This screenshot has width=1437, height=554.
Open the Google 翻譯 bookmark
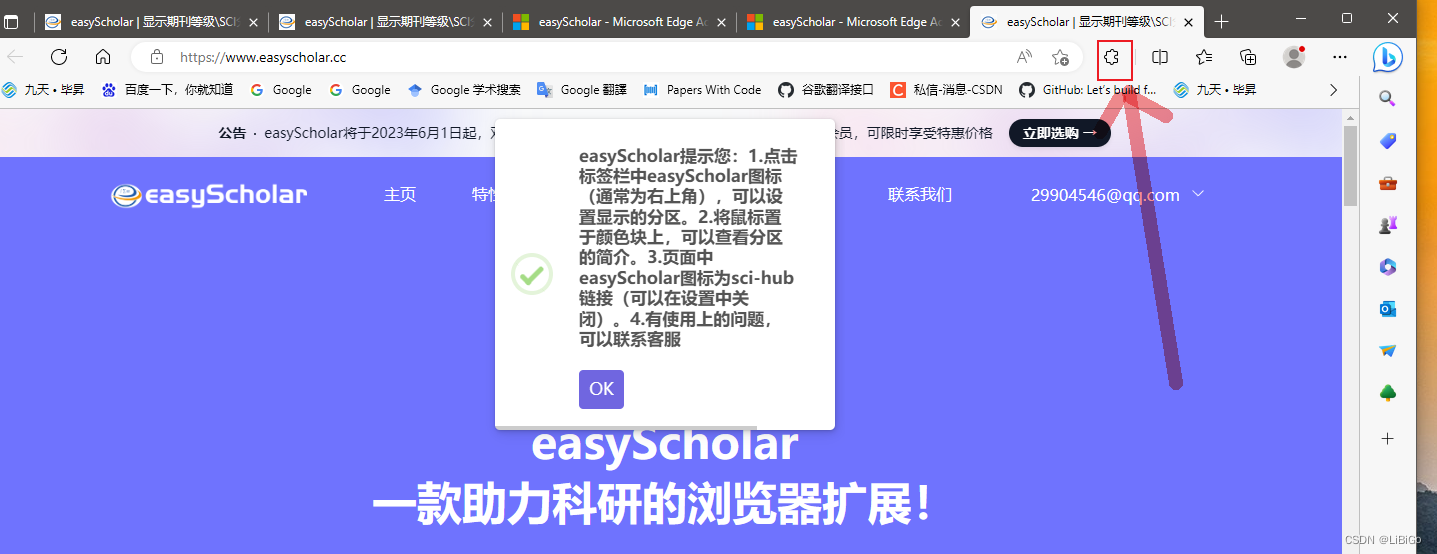582,90
